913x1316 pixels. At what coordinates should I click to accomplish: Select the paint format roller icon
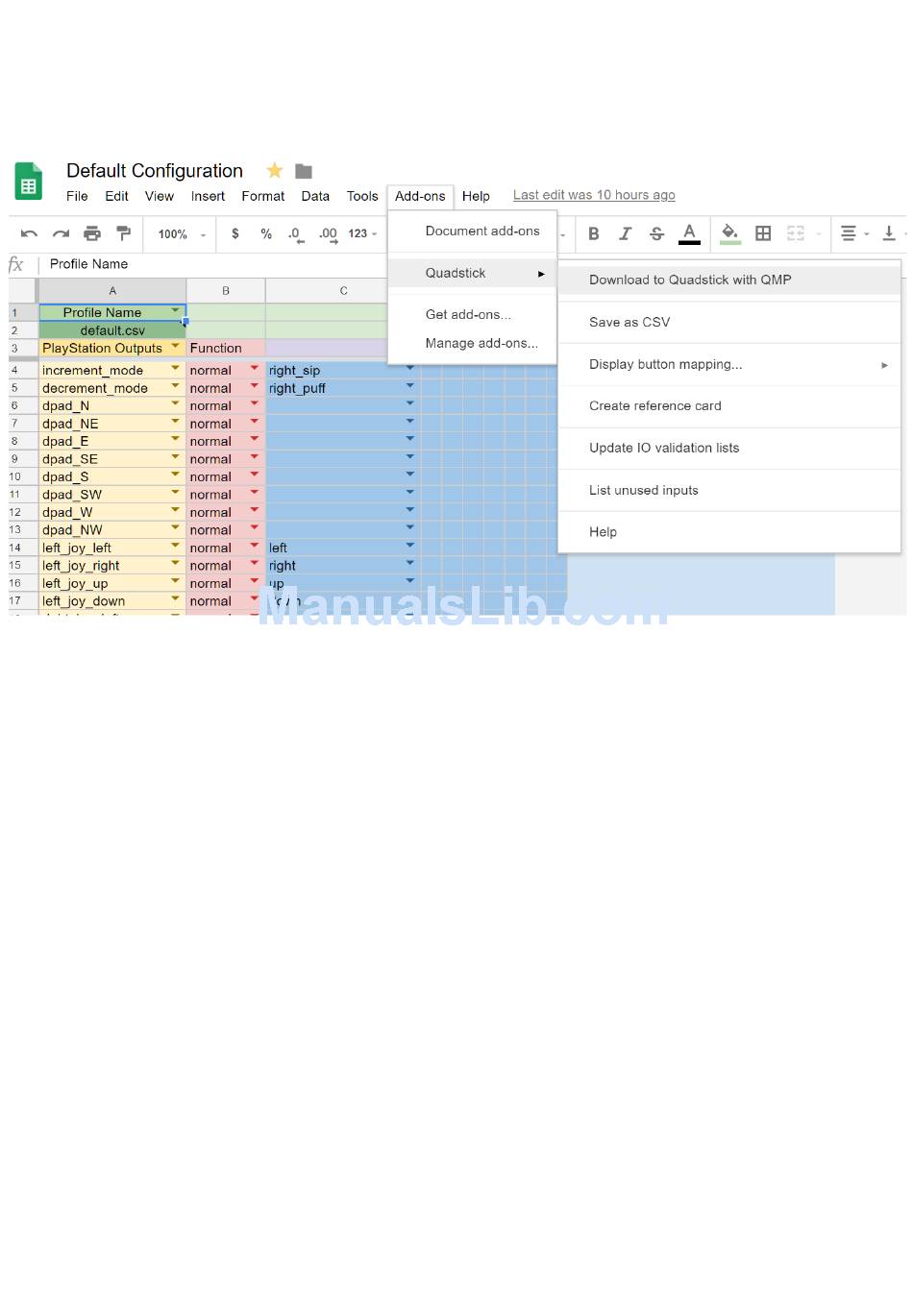(123, 233)
